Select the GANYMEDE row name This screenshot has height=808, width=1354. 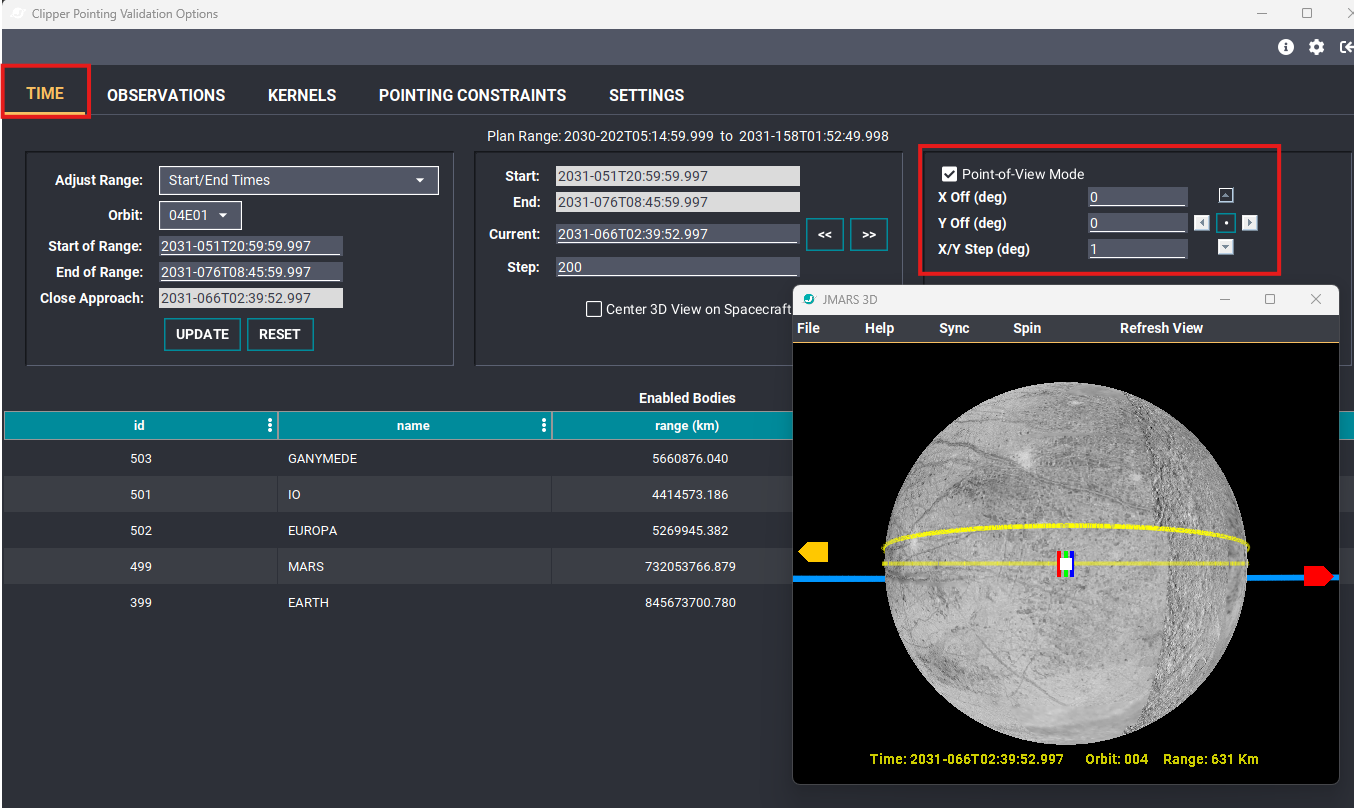coord(322,458)
